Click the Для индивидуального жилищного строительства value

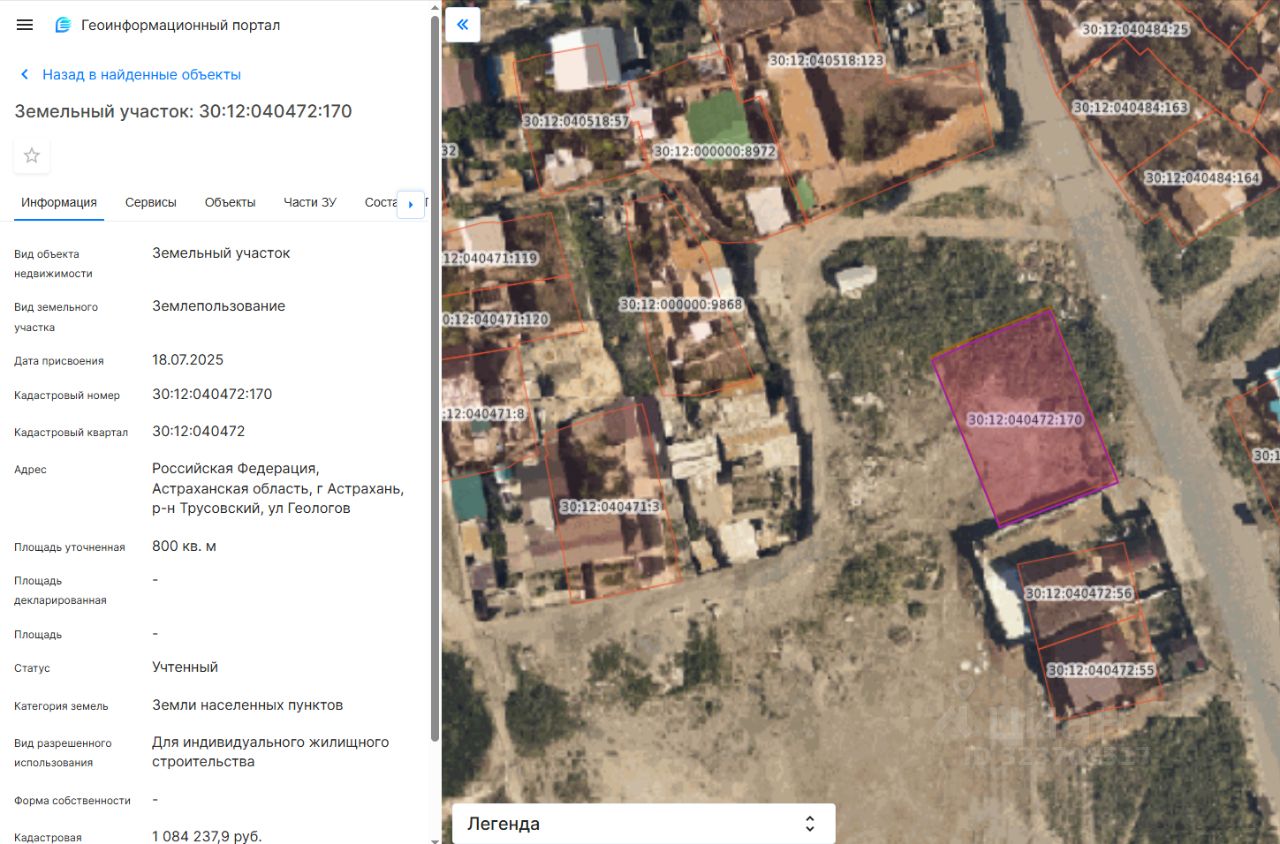click(270, 752)
